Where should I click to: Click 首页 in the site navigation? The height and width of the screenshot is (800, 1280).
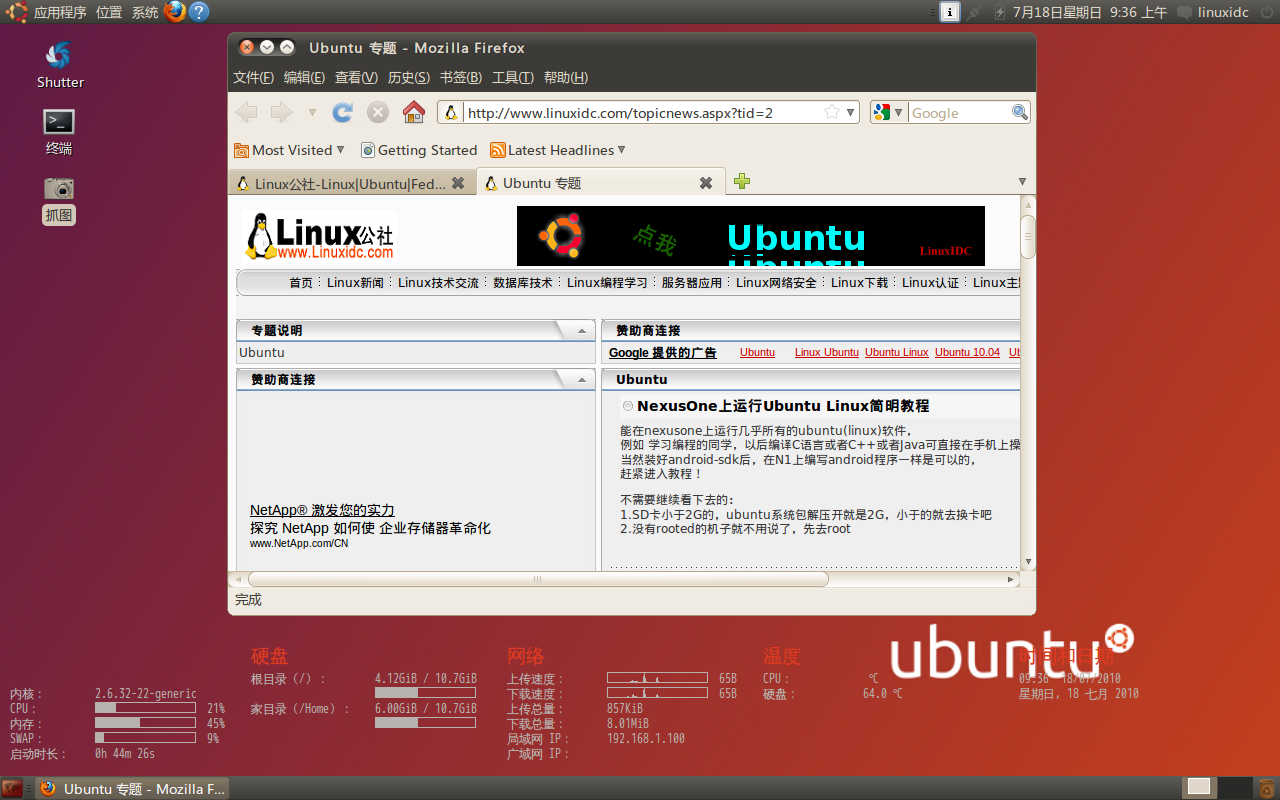(x=301, y=283)
